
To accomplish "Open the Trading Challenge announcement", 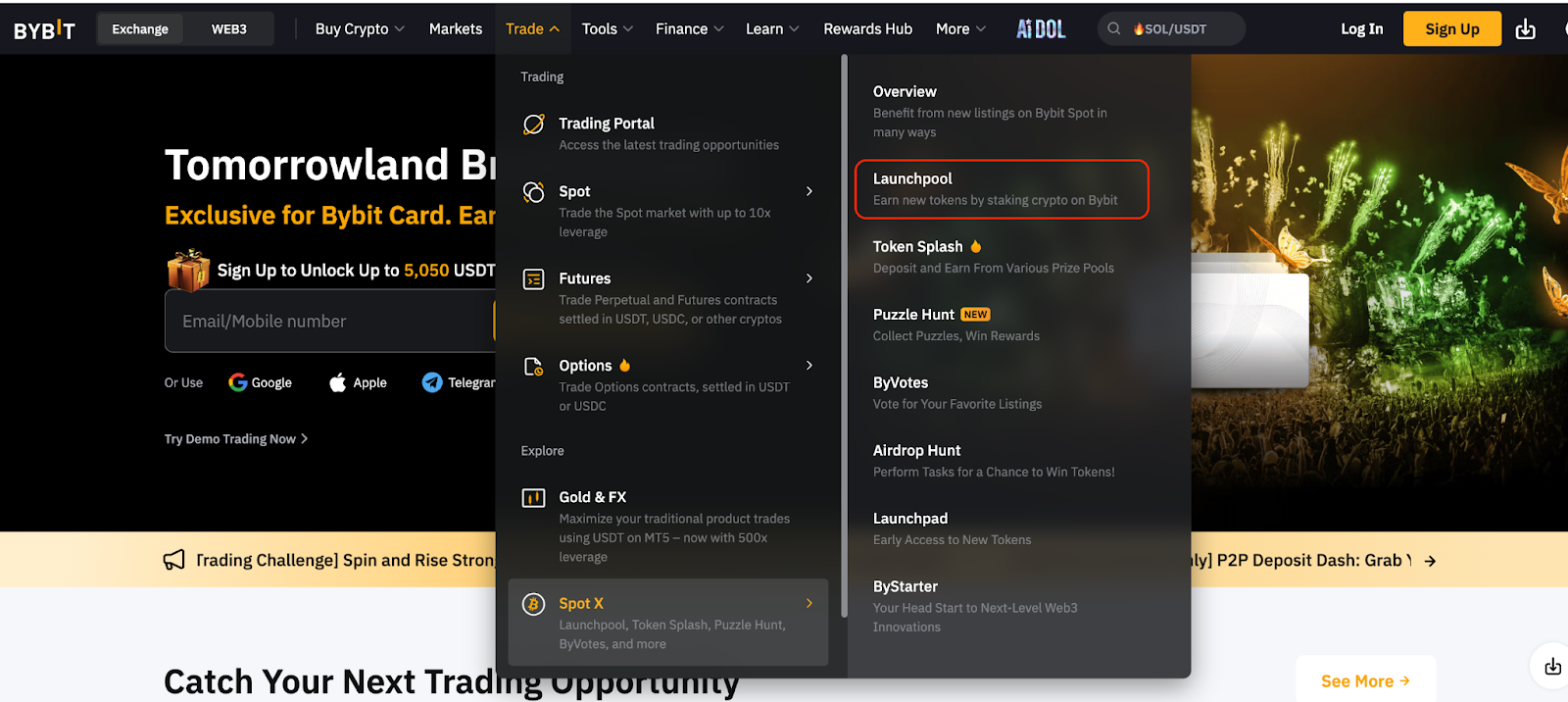I will [345, 560].
